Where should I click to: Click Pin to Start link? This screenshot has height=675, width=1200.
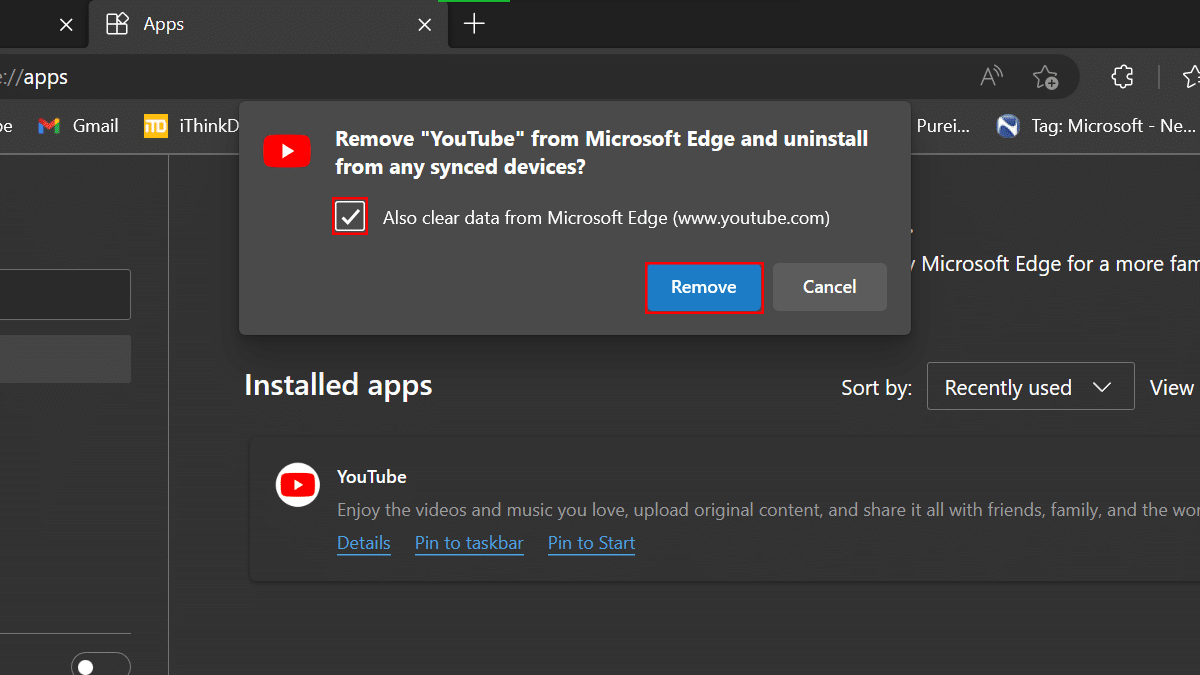coord(591,543)
